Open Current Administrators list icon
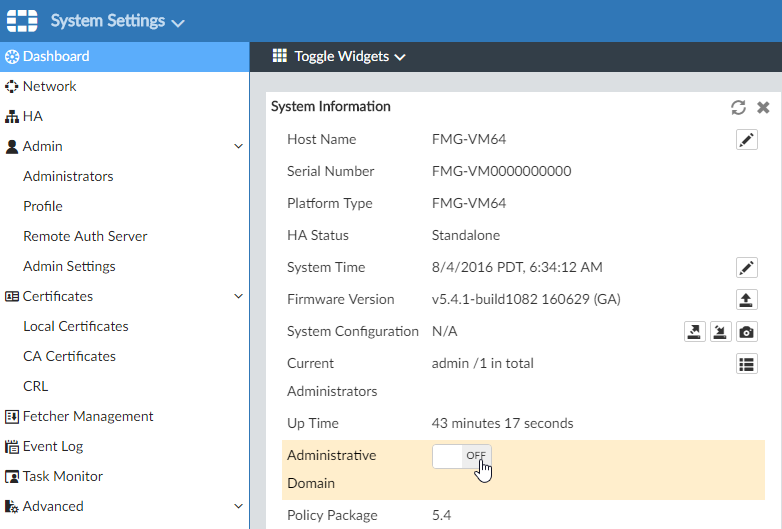Viewport: 782px width, 529px height. tap(746, 364)
